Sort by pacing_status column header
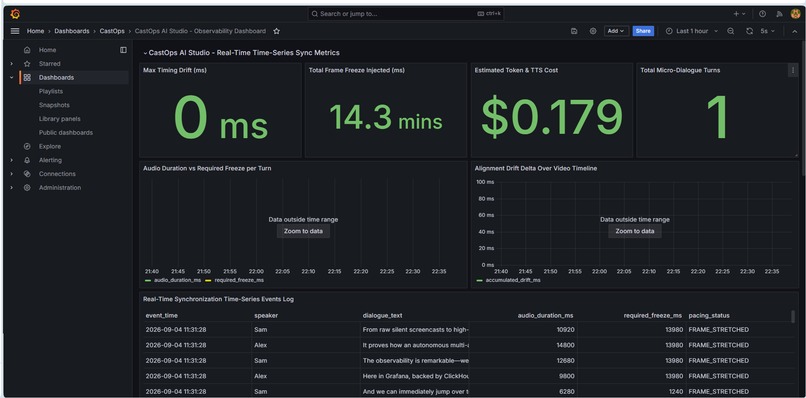Image resolution: width=806 pixels, height=398 pixels. pos(709,315)
